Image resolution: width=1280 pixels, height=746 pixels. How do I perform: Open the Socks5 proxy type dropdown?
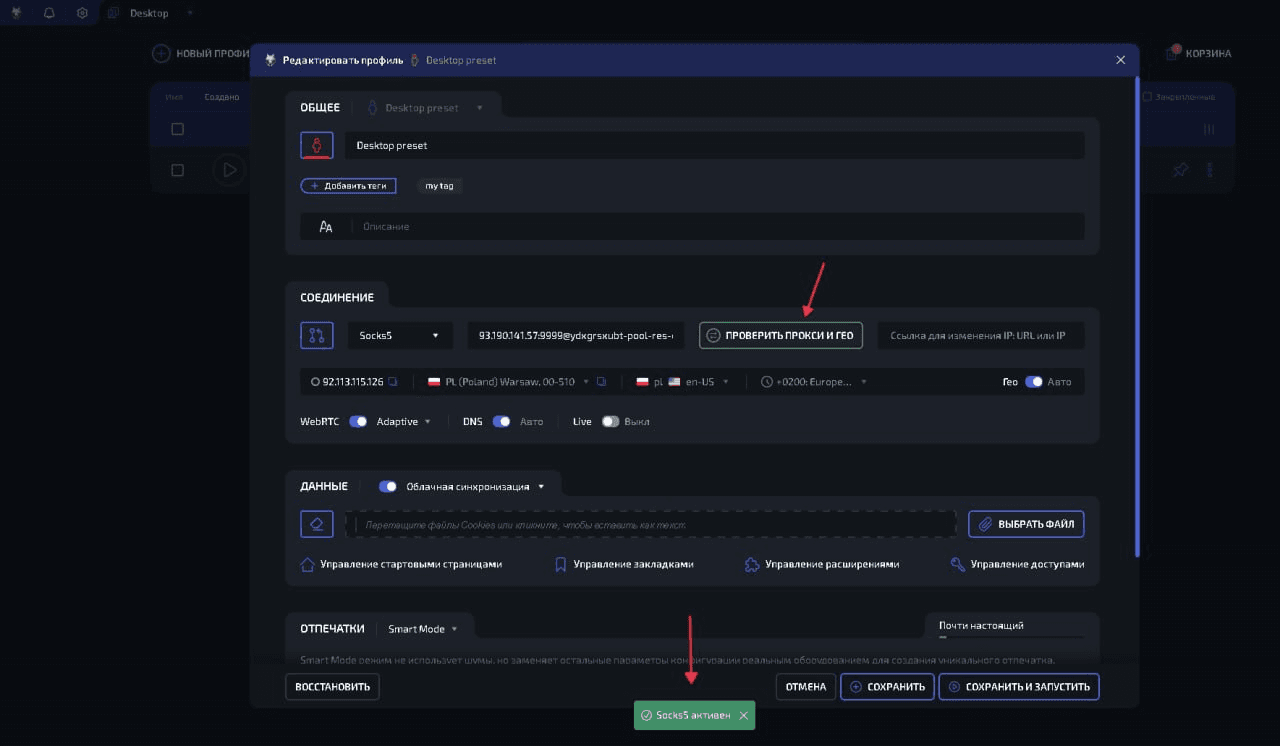(x=398, y=335)
